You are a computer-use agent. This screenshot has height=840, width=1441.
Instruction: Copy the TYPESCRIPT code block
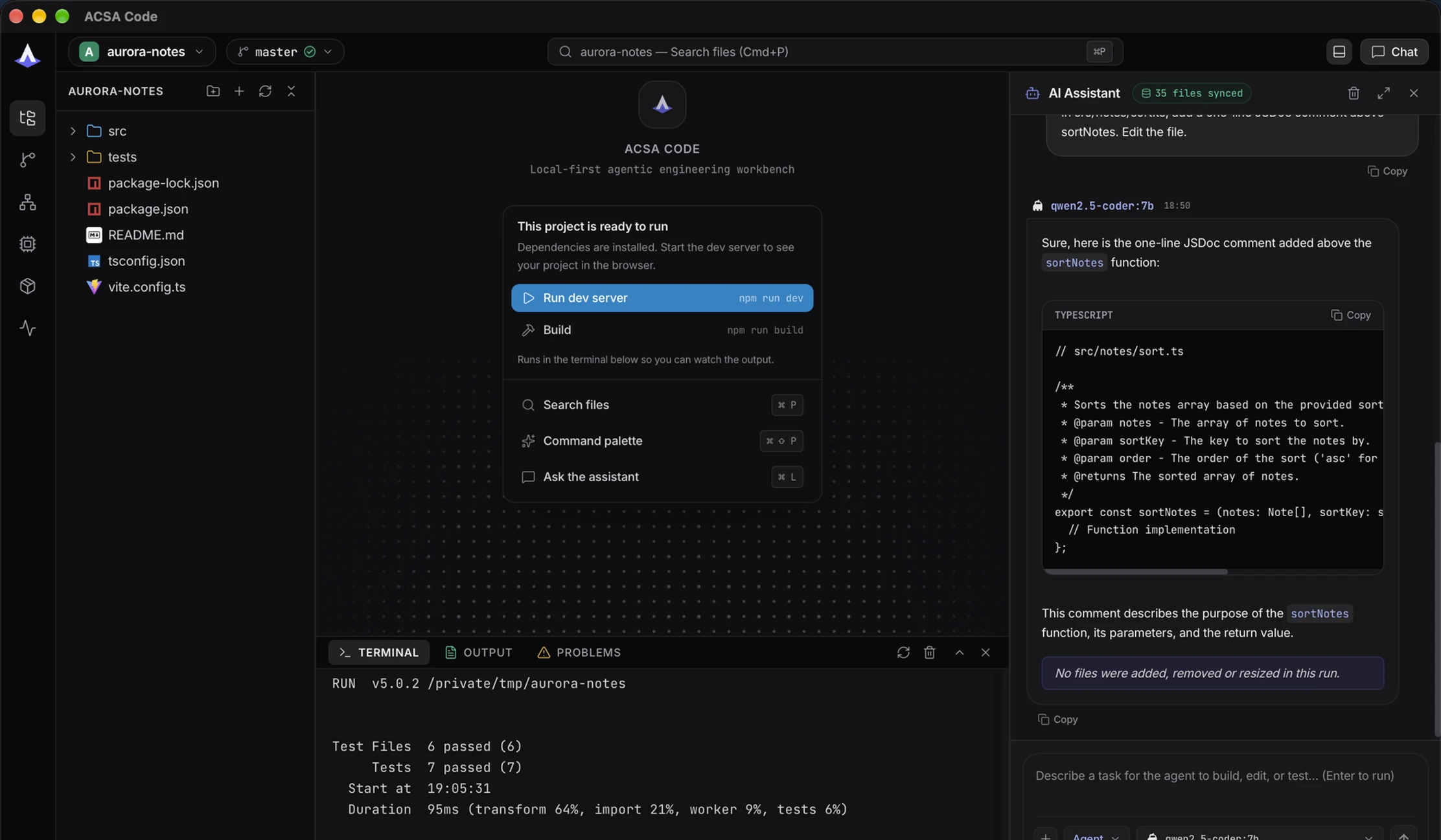1350,315
